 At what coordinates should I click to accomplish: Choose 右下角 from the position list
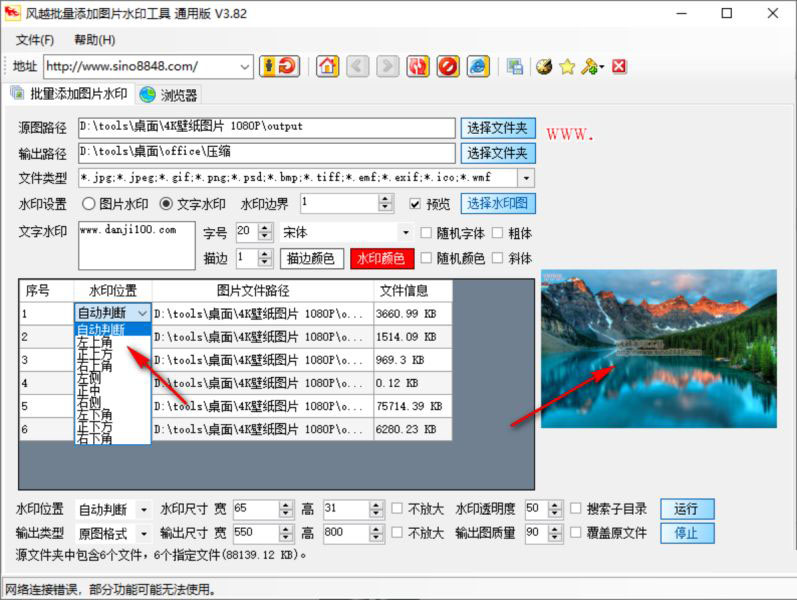[x=95, y=438]
